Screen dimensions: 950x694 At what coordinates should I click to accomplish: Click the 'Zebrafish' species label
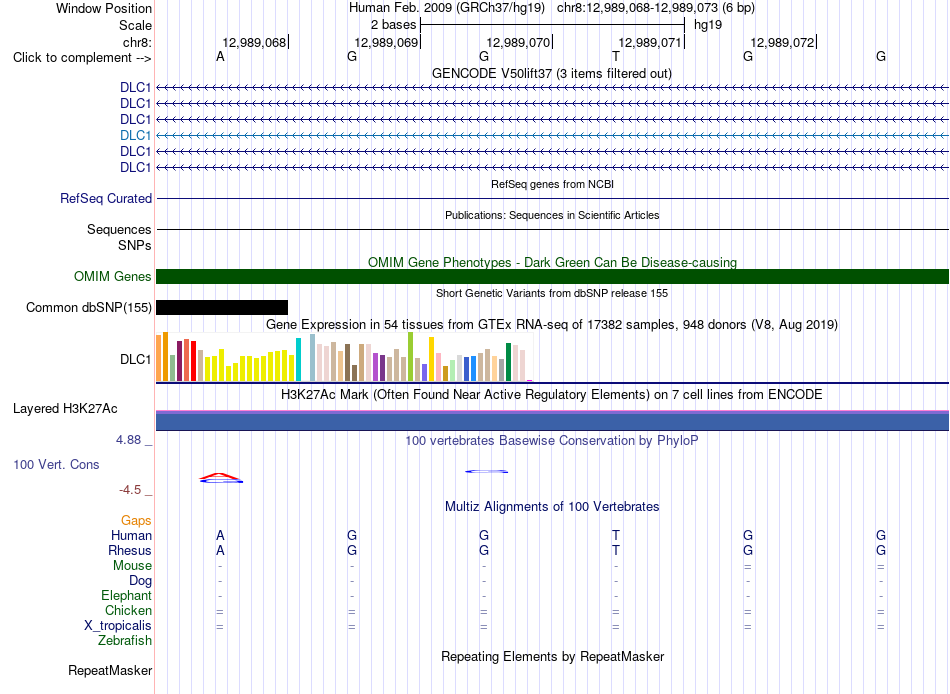pos(125,640)
